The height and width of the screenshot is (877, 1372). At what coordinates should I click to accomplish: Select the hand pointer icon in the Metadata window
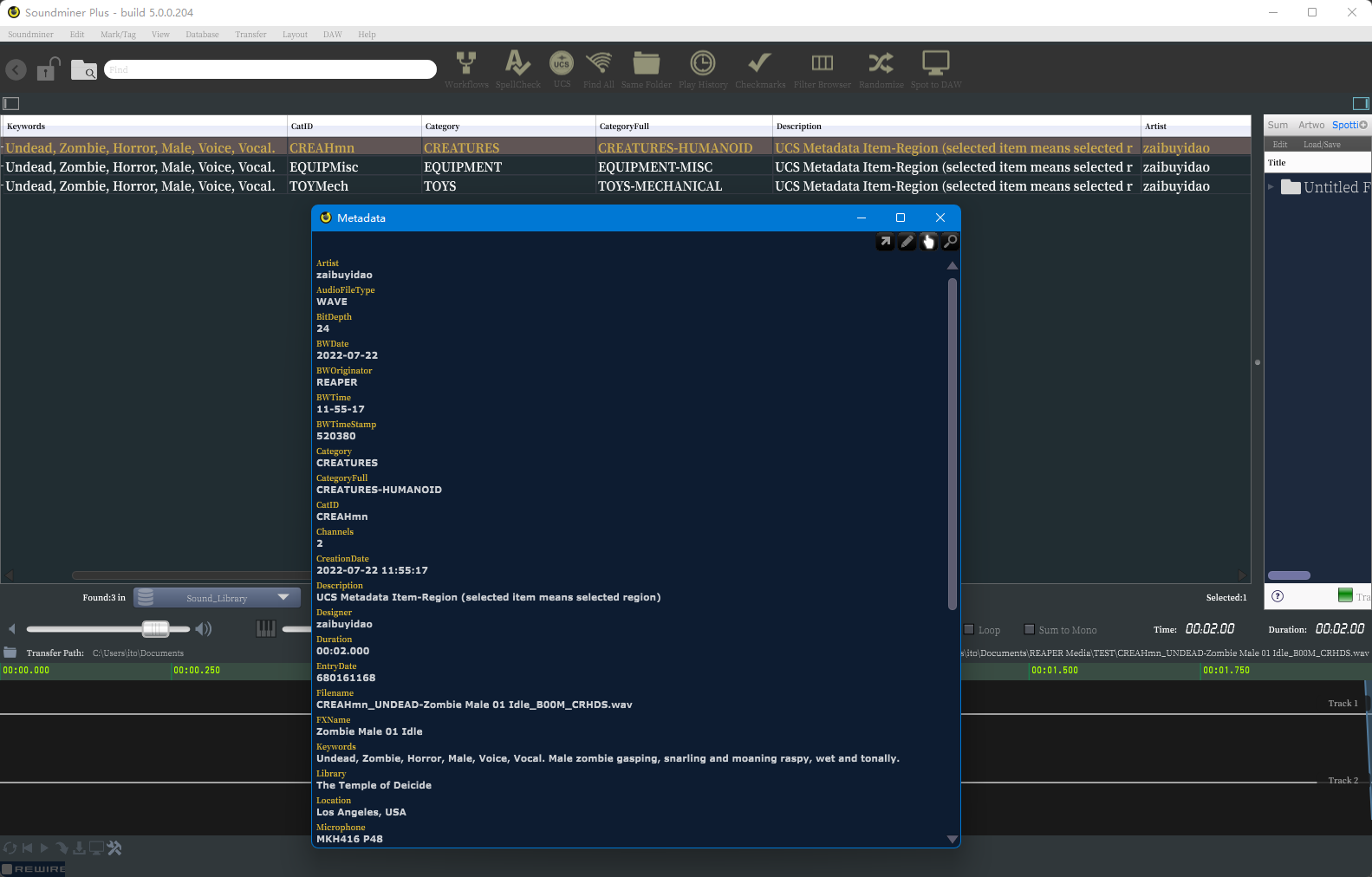[x=928, y=242]
